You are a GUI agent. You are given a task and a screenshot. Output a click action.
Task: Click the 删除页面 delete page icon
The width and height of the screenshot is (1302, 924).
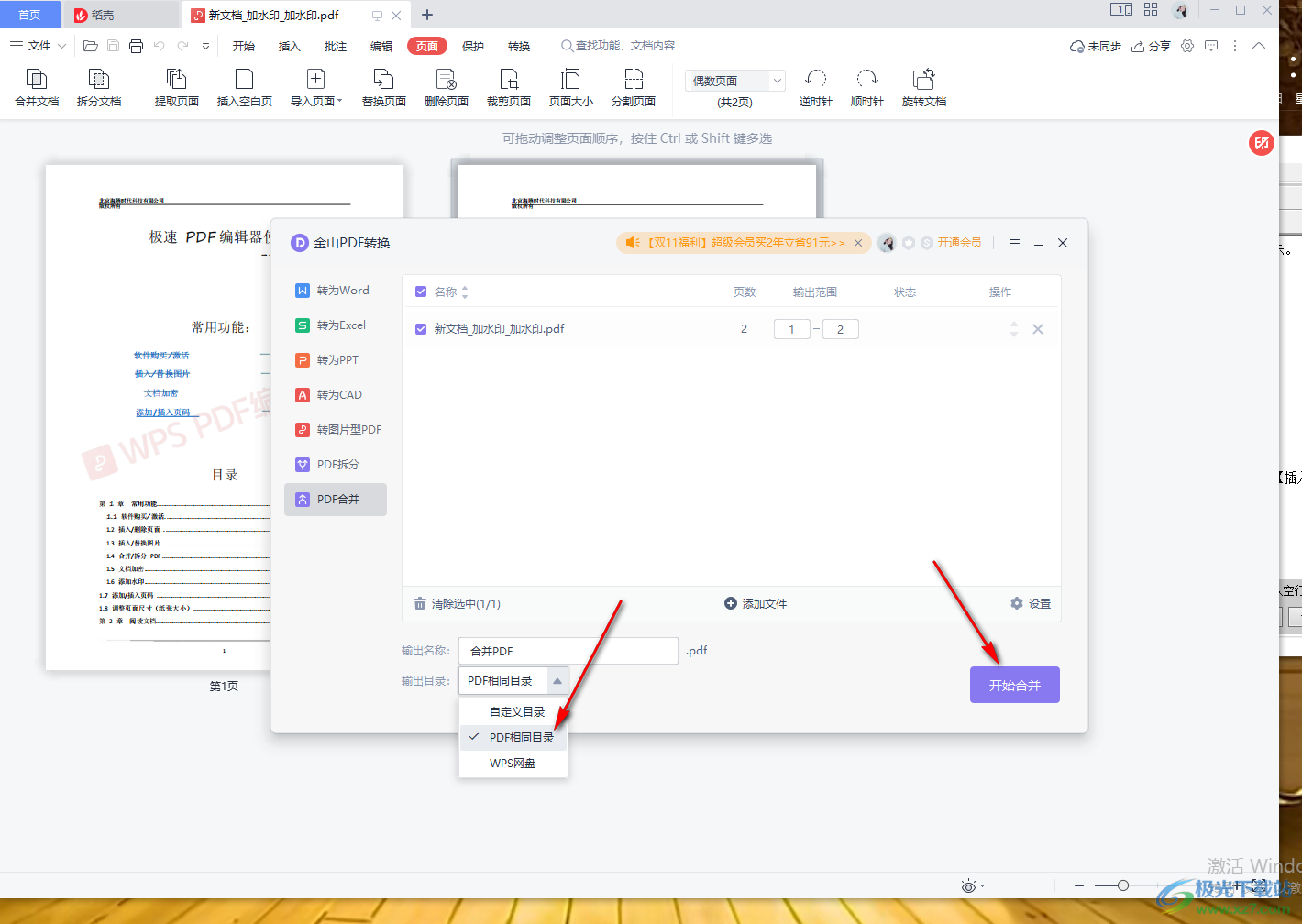click(446, 88)
